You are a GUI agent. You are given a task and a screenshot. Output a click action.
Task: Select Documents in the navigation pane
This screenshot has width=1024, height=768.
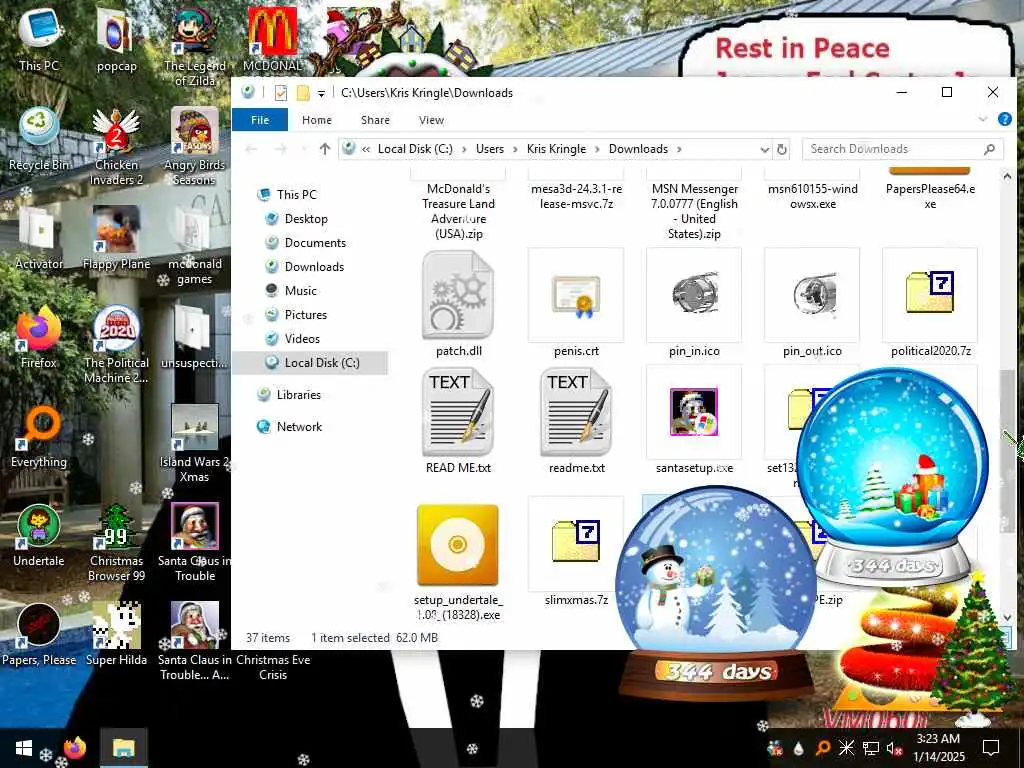[x=315, y=243]
